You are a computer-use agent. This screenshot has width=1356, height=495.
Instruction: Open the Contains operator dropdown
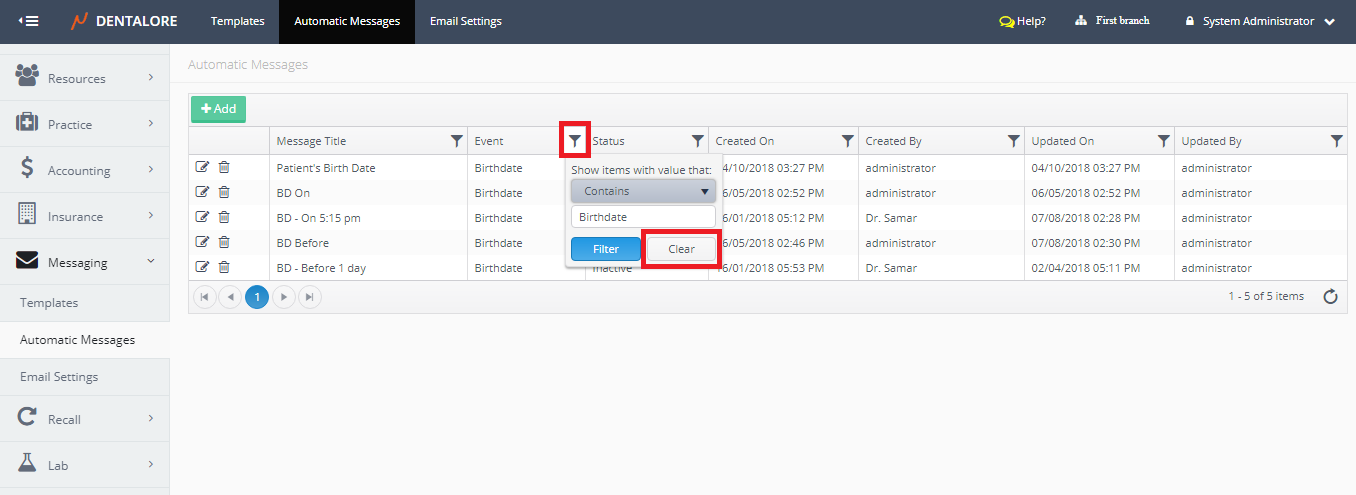(643, 191)
